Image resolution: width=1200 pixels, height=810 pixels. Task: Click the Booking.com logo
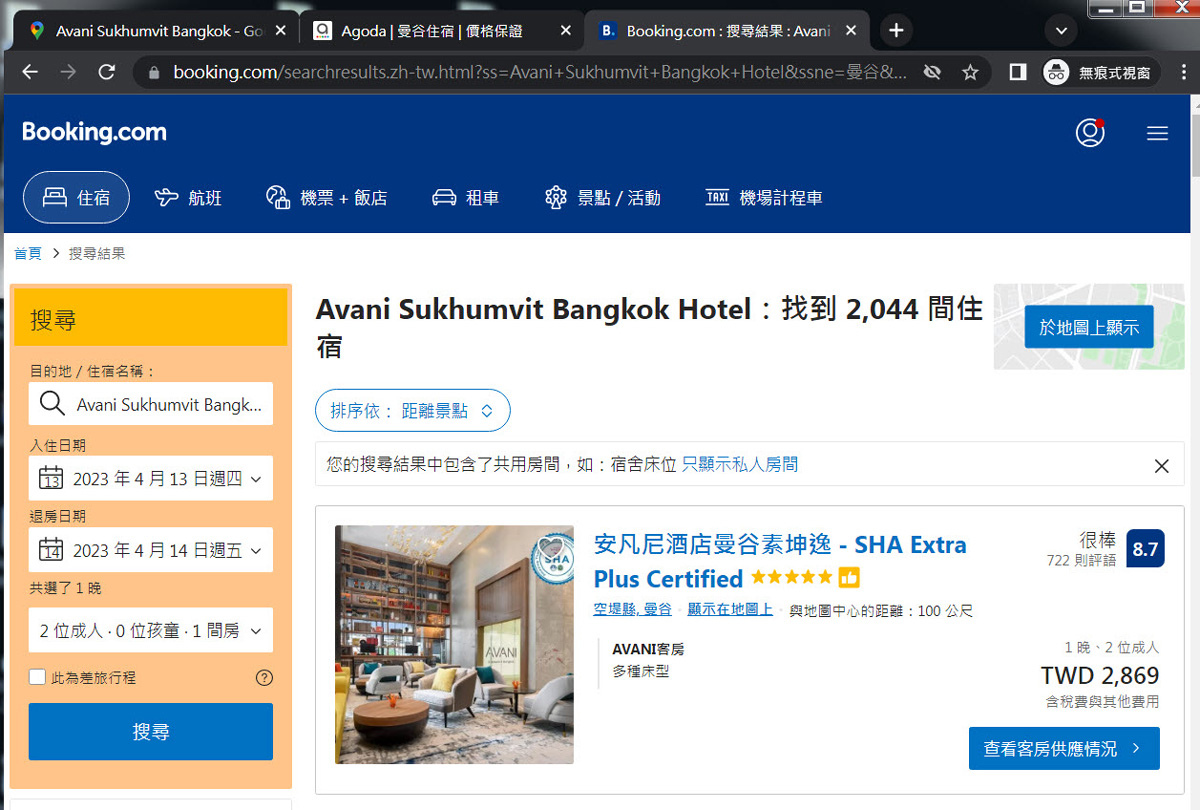tap(94, 132)
